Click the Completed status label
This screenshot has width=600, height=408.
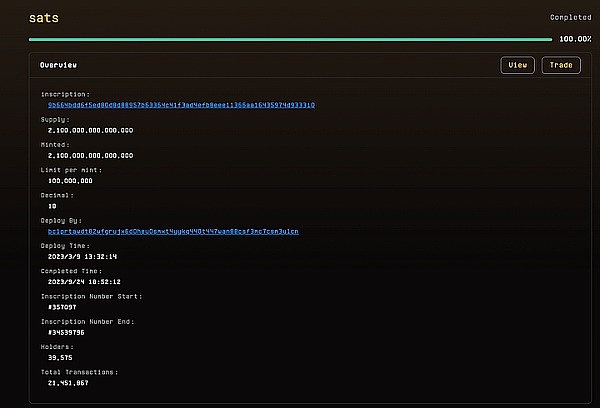click(x=571, y=17)
